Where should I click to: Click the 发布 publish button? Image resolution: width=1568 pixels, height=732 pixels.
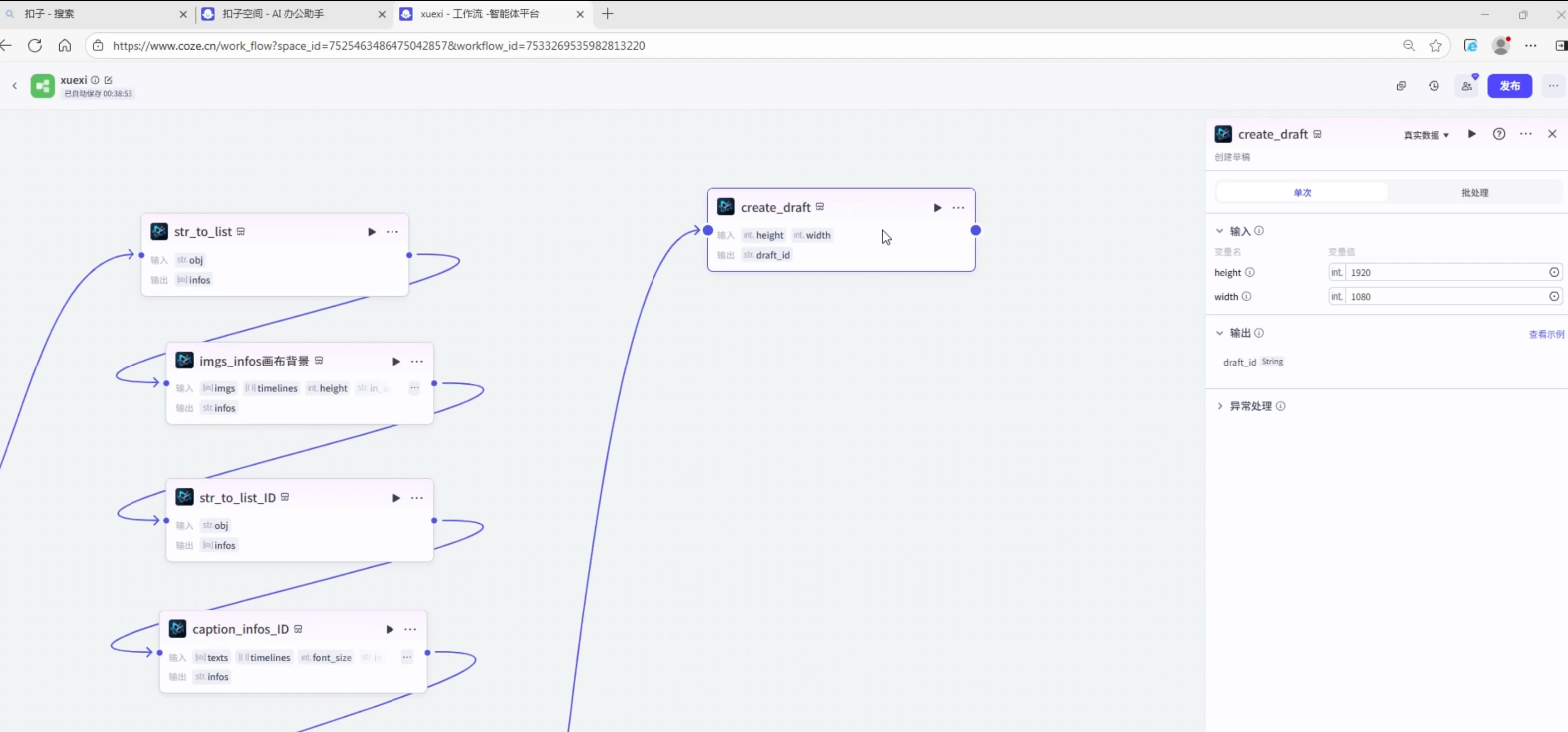(x=1509, y=86)
